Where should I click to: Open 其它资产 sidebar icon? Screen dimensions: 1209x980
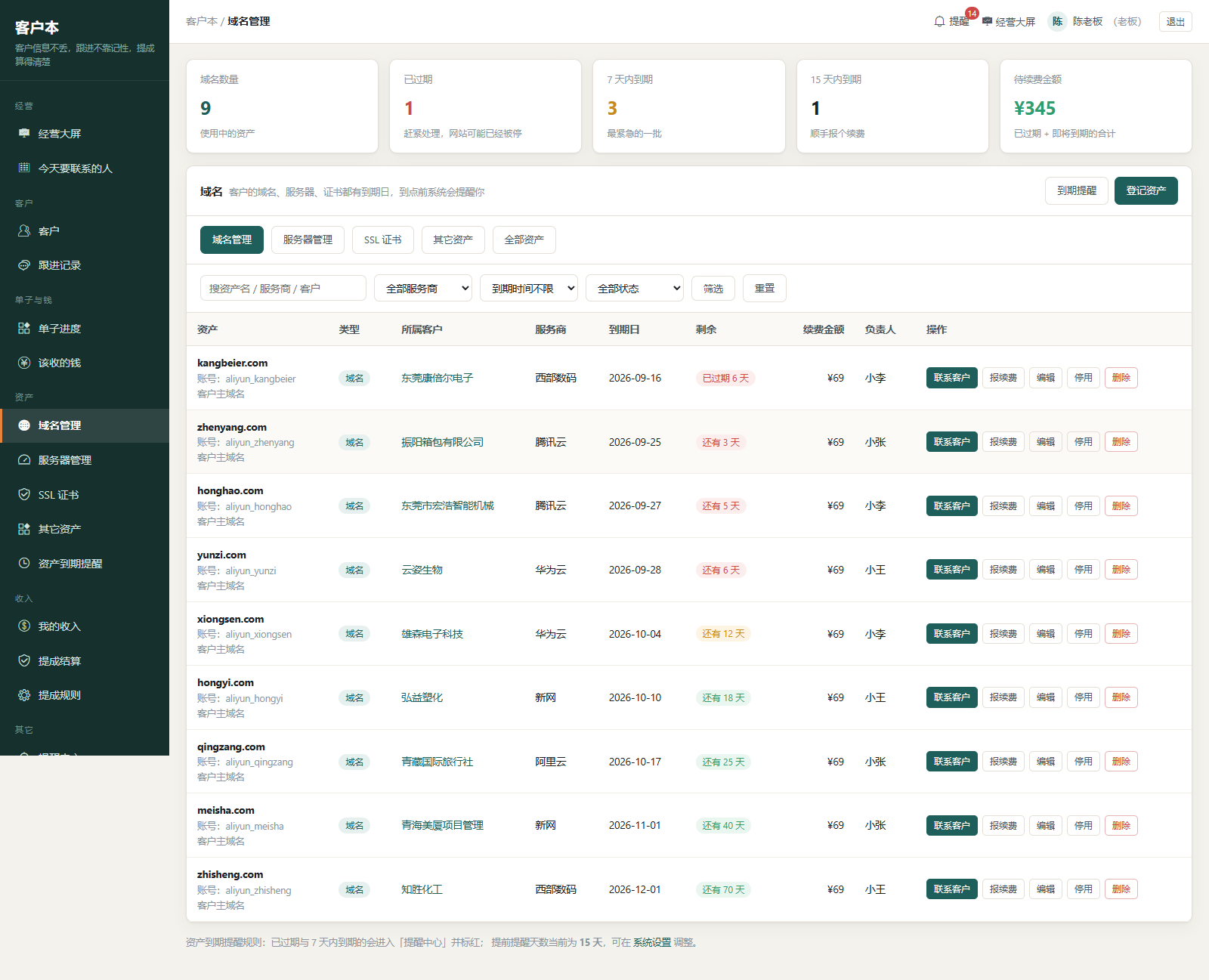pos(24,529)
